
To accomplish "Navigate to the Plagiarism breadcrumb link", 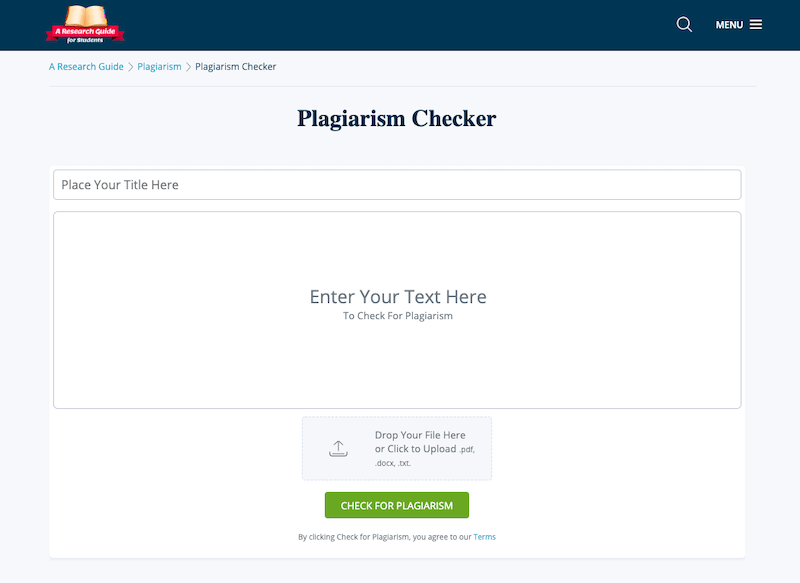I will pos(159,67).
